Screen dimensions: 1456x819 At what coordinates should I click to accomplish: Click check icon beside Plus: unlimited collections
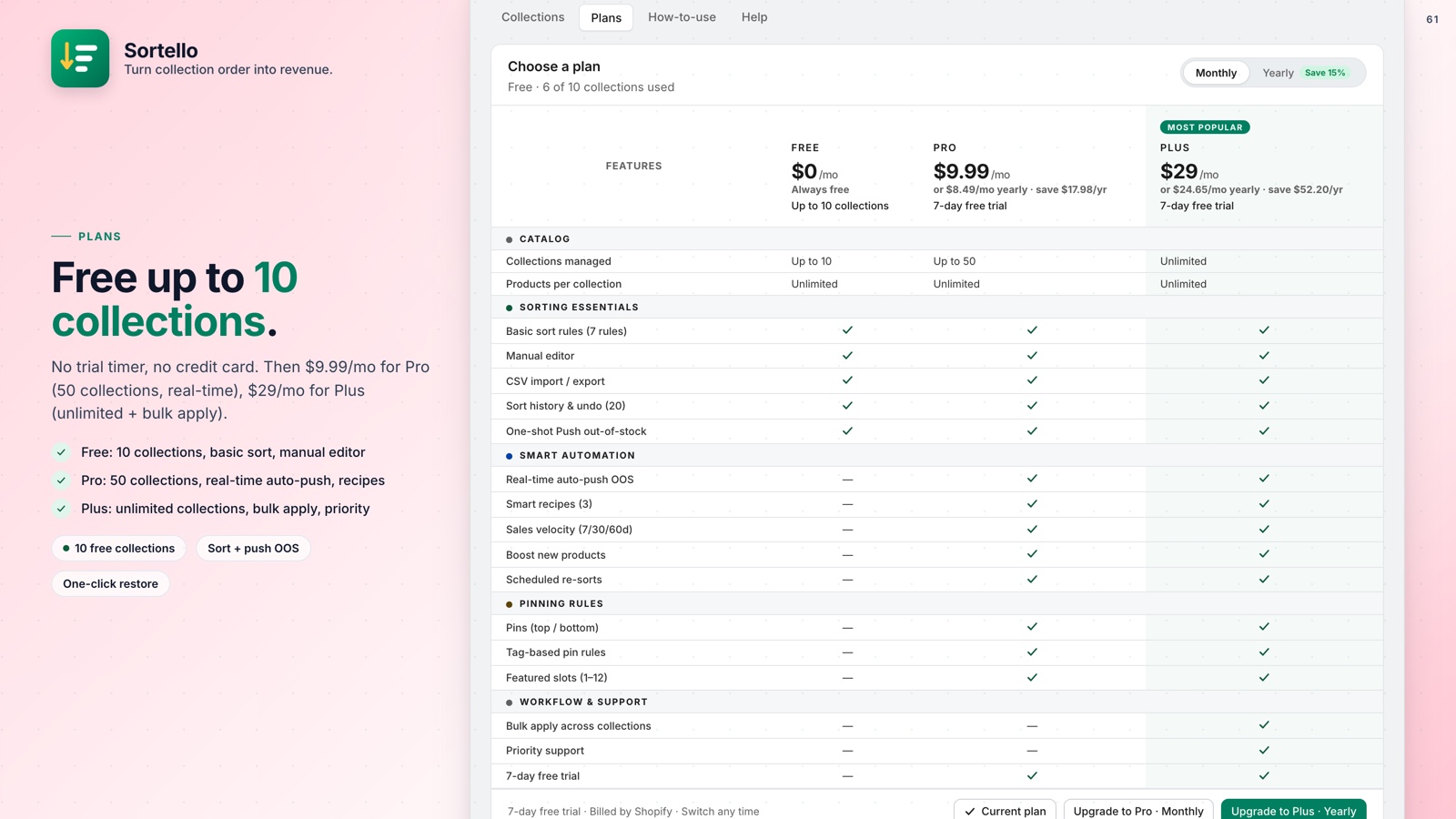61,509
